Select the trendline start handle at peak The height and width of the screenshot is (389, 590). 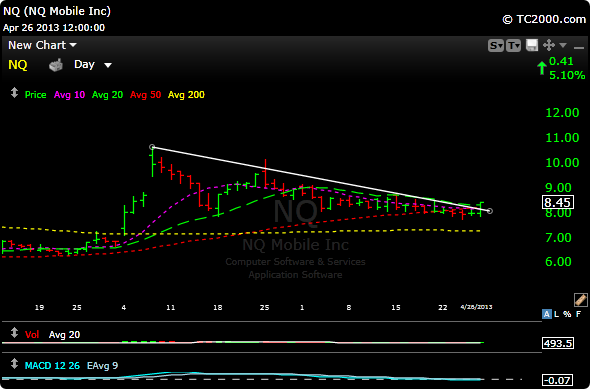tap(152, 147)
